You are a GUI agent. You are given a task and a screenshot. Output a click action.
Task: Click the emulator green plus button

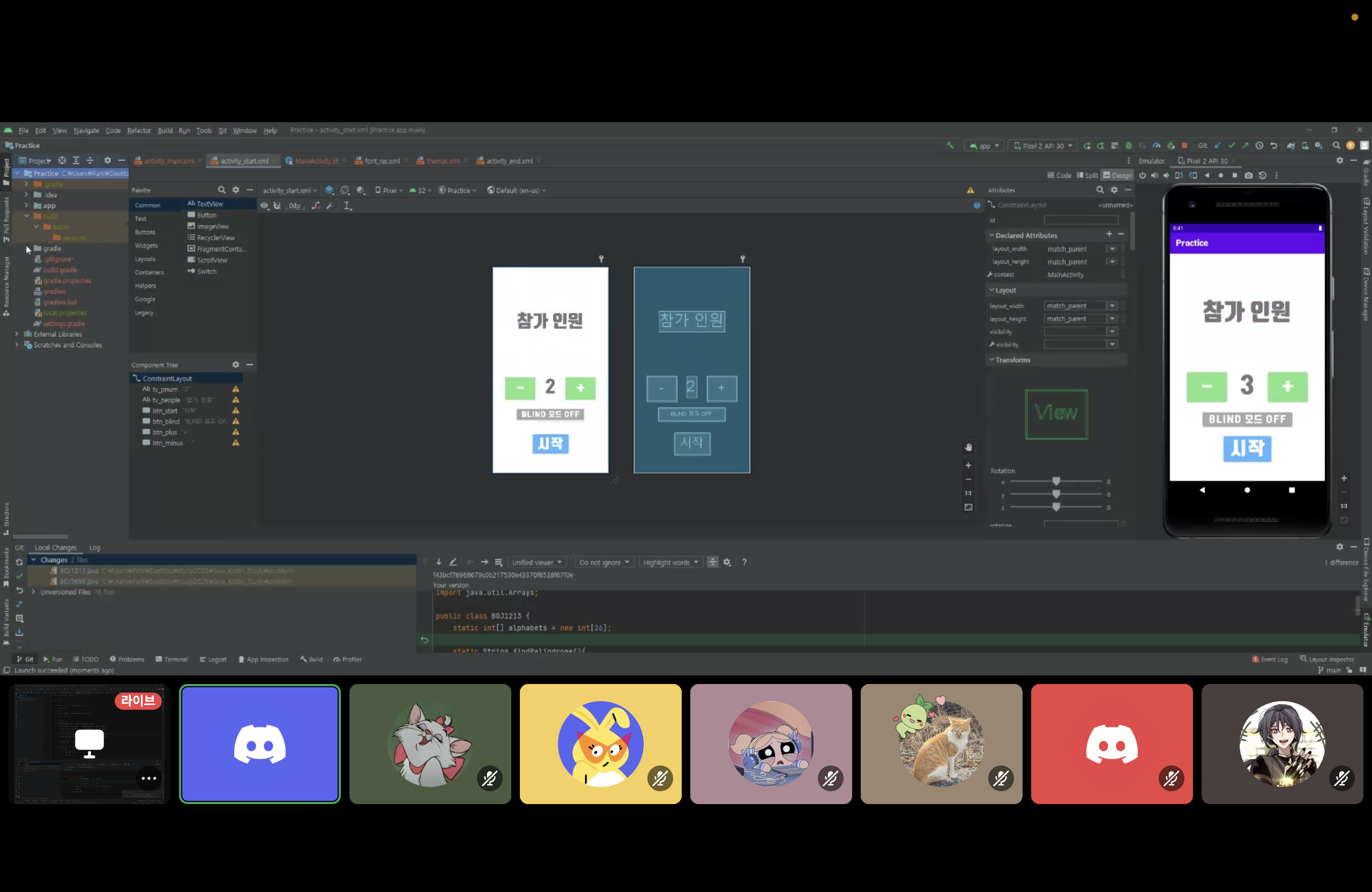[x=1287, y=386]
